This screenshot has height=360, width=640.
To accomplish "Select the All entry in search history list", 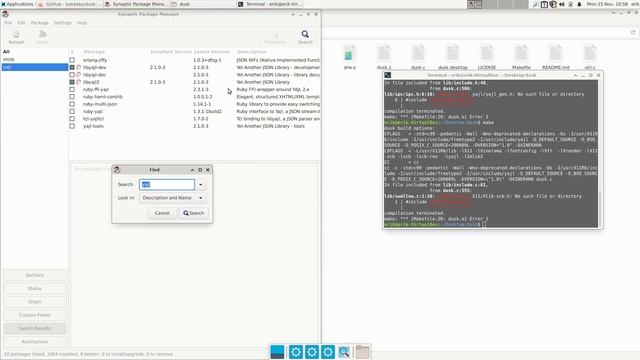I will [34, 52].
